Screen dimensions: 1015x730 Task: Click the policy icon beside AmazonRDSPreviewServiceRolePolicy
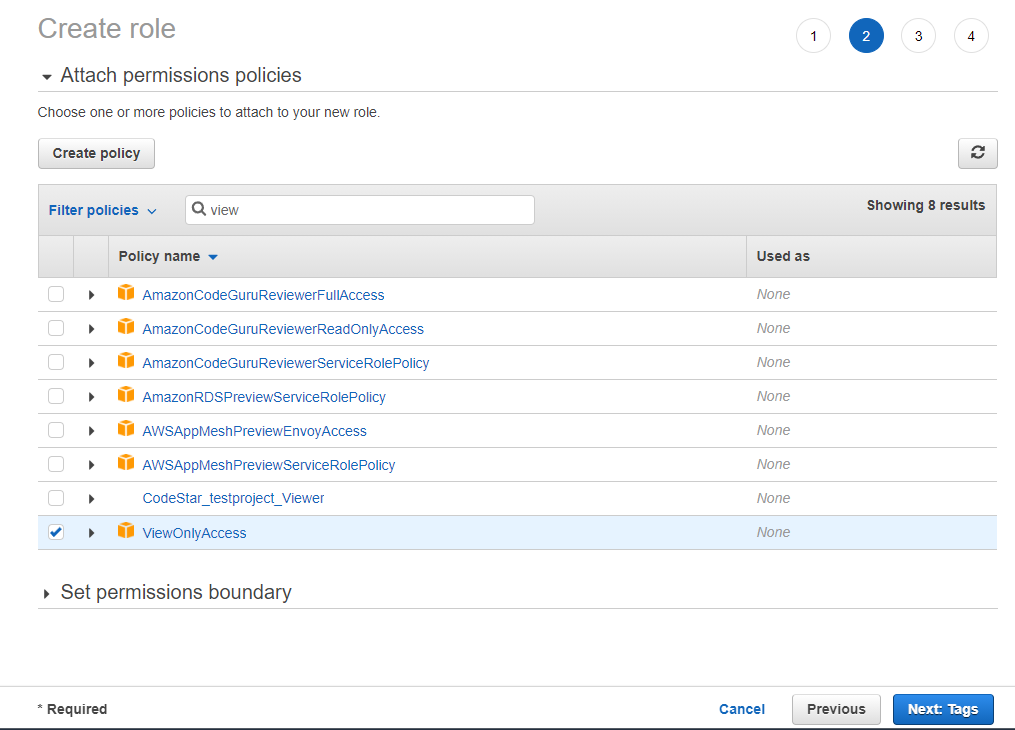pyautogui.click(x=126, y=395)
